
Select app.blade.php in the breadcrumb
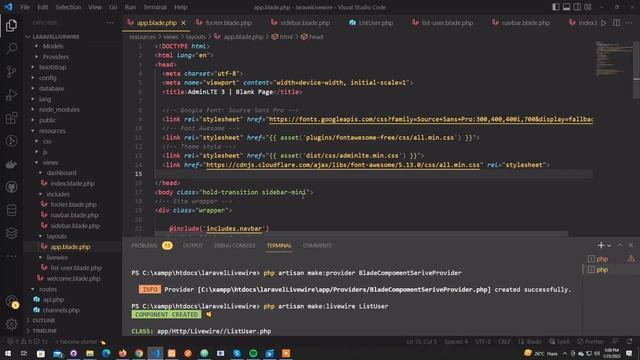click(243, 37)
